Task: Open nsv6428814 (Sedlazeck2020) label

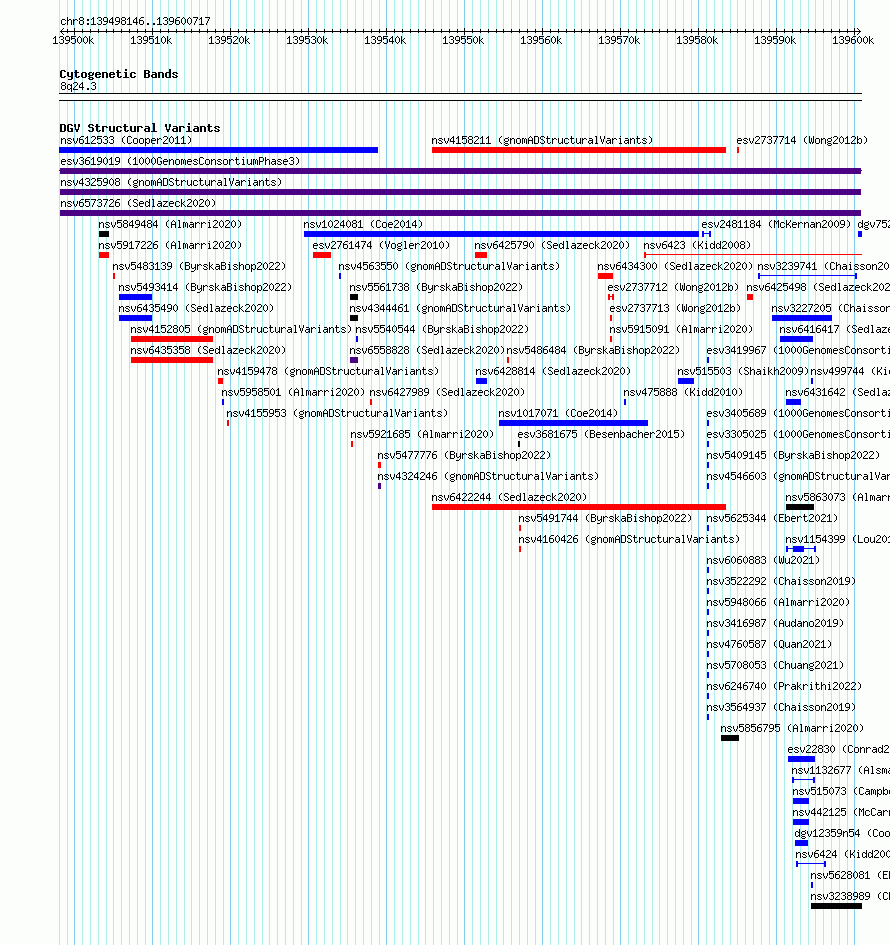Action: click(x=553, y=372)
